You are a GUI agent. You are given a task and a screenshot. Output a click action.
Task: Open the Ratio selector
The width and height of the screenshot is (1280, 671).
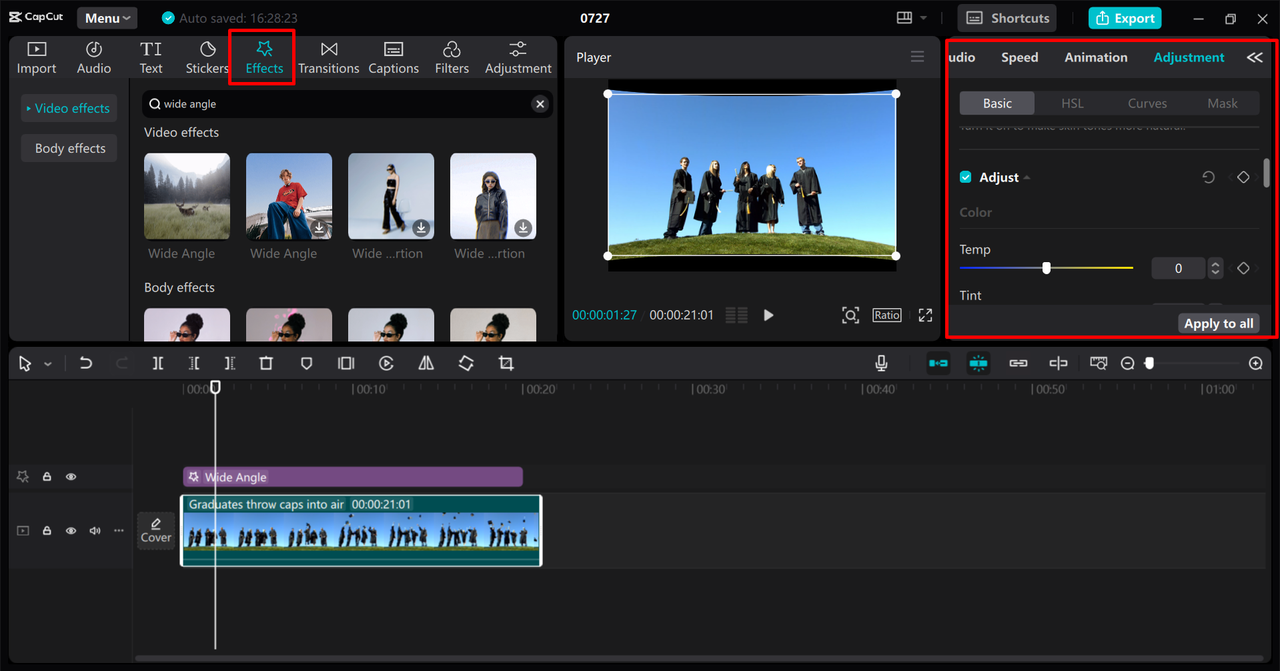(x=887, y=315)
